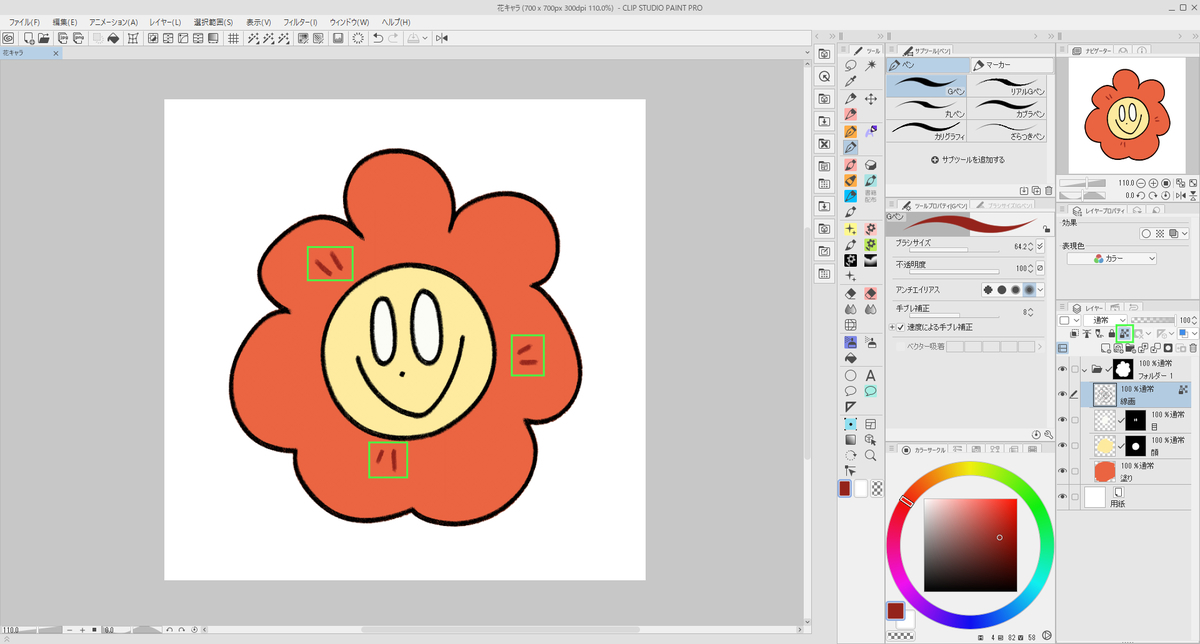Open the フィルター(I) menu

coord(300,22)
